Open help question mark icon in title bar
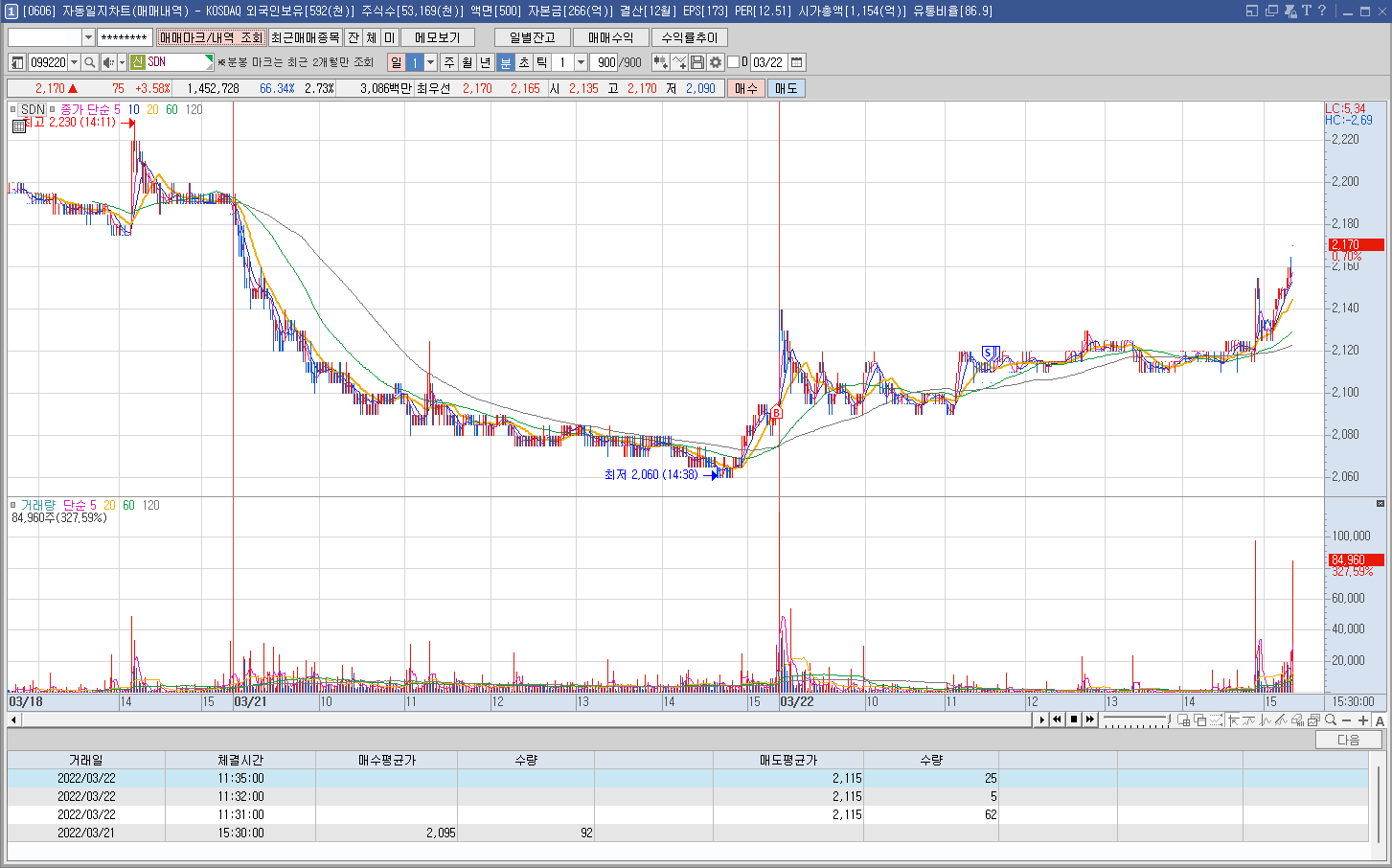The image size is (1392, 868). tap(1322, 11)
